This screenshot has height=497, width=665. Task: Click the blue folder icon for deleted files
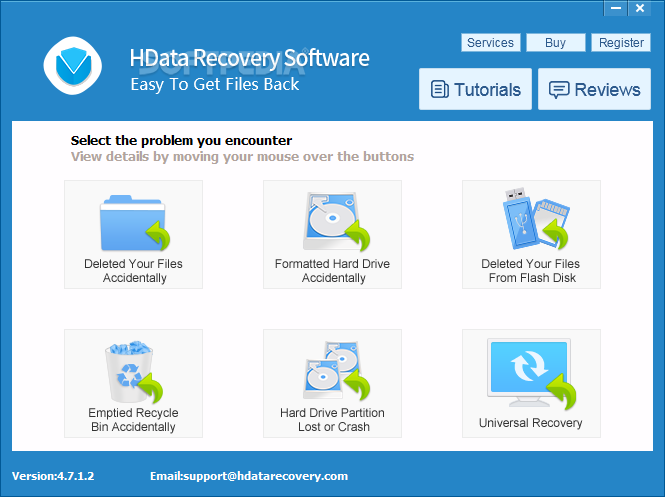coord(134,223)
